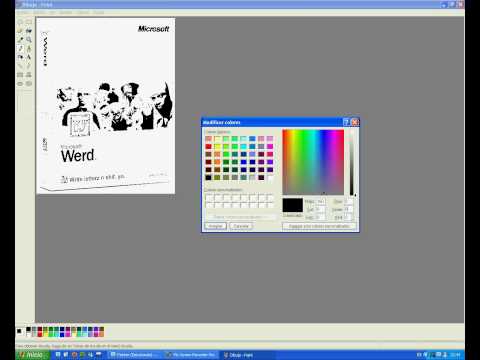Viewport: 480px width, 360px height.
Task: Pick the red basic color swatch
Action: (209, 146)
